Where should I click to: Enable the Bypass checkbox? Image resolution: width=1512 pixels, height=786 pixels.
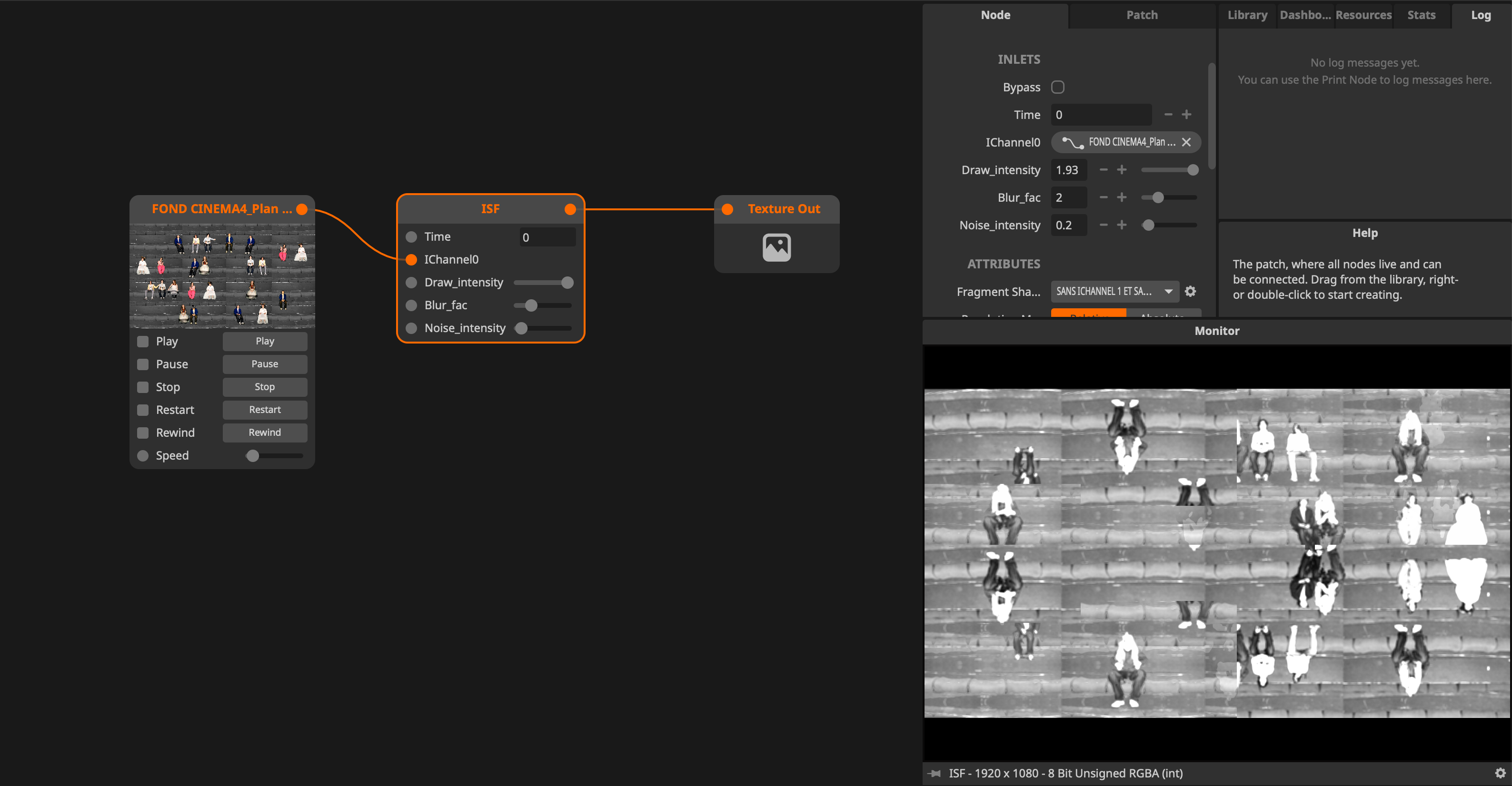point(1057,88)
